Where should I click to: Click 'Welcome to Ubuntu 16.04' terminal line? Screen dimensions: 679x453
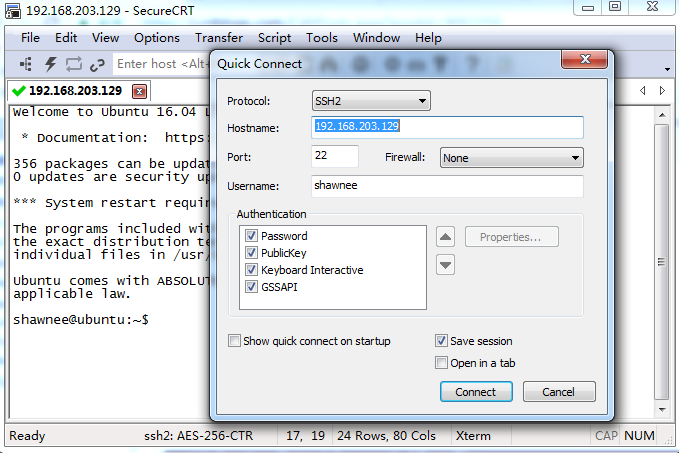tap(110, 112)
